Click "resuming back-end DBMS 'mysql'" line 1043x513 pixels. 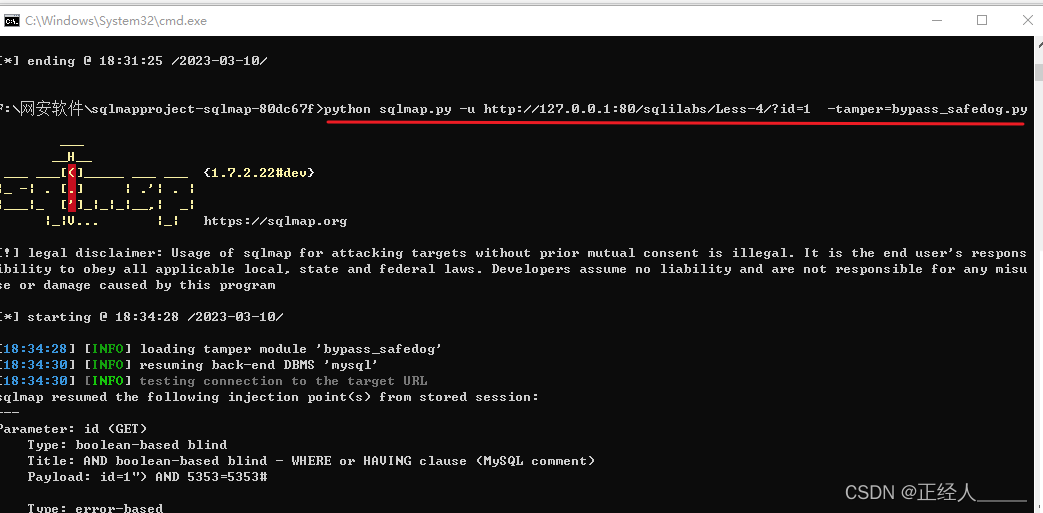(190, 365)
